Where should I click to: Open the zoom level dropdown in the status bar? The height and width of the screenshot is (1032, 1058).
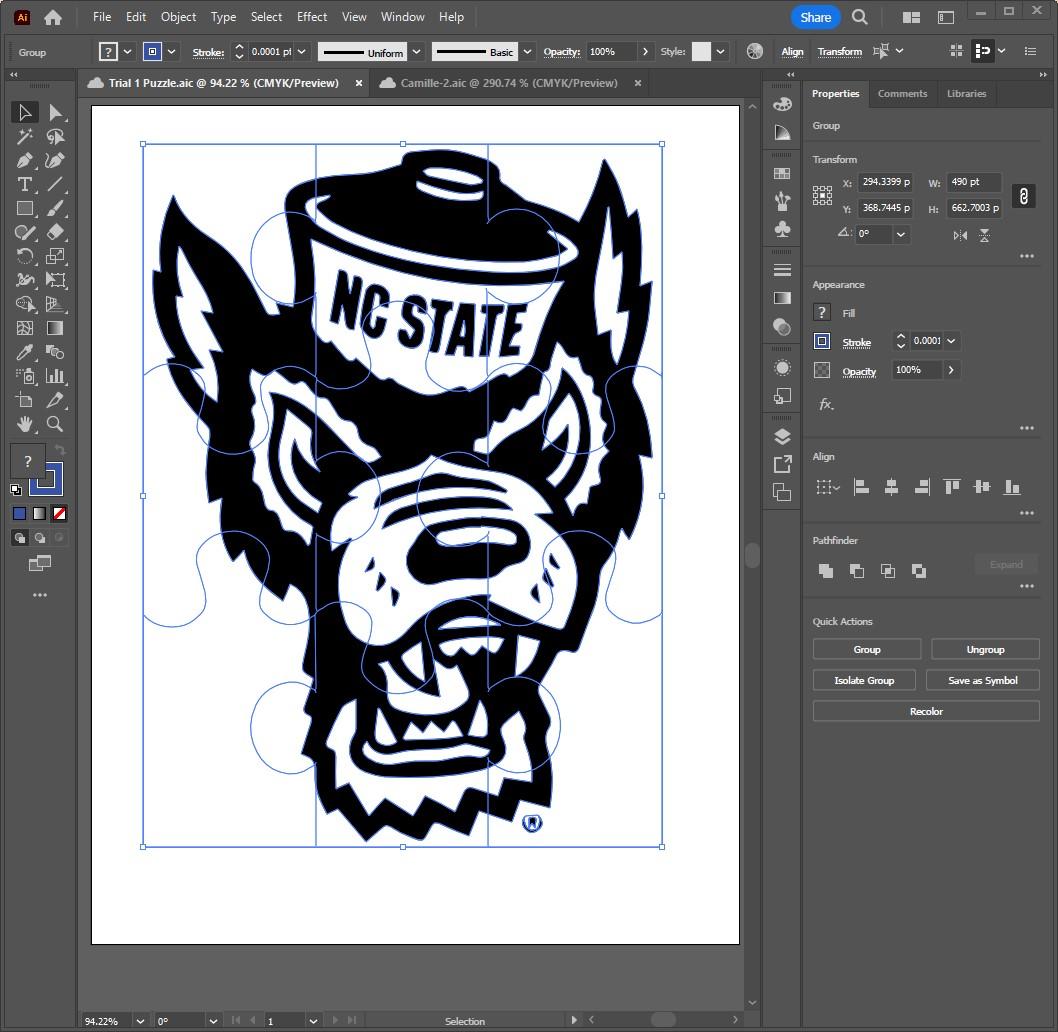pos(140,1021)
